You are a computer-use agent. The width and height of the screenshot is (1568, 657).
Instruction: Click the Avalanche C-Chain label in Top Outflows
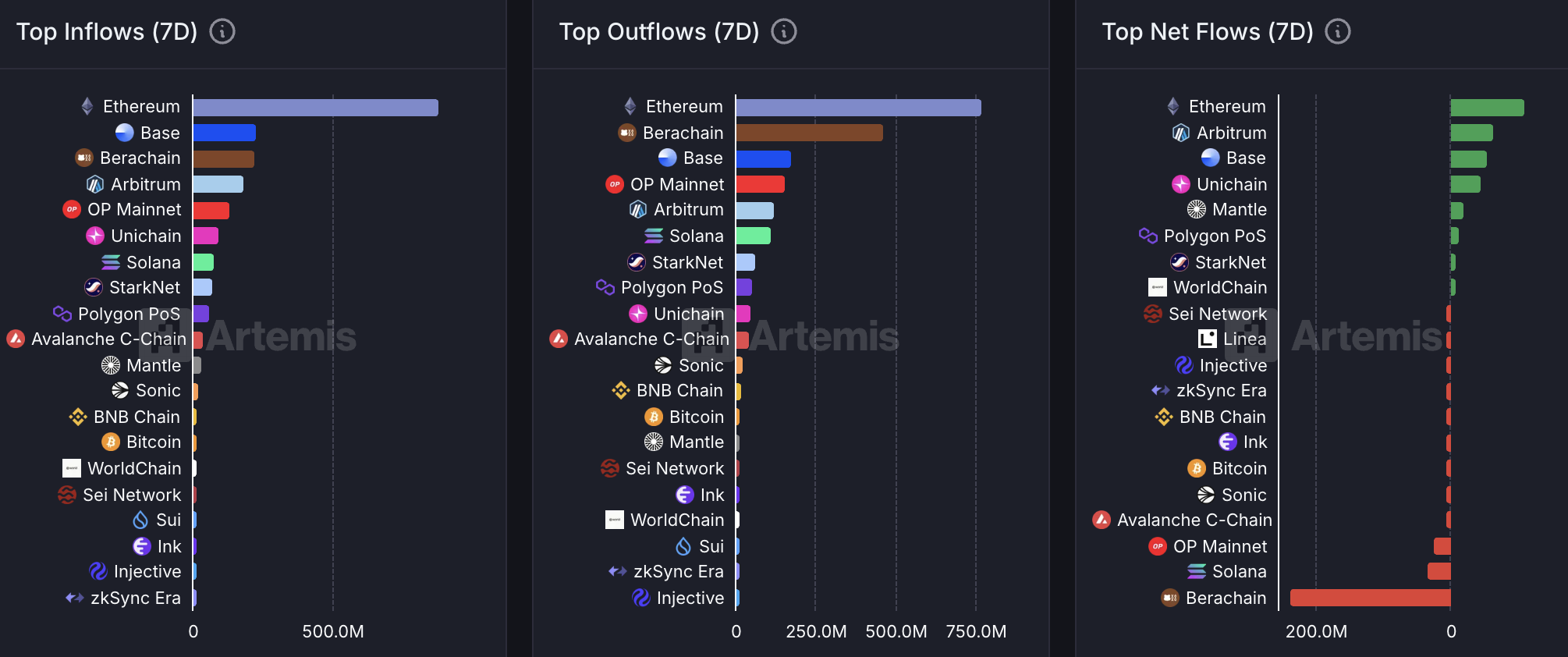651,339
